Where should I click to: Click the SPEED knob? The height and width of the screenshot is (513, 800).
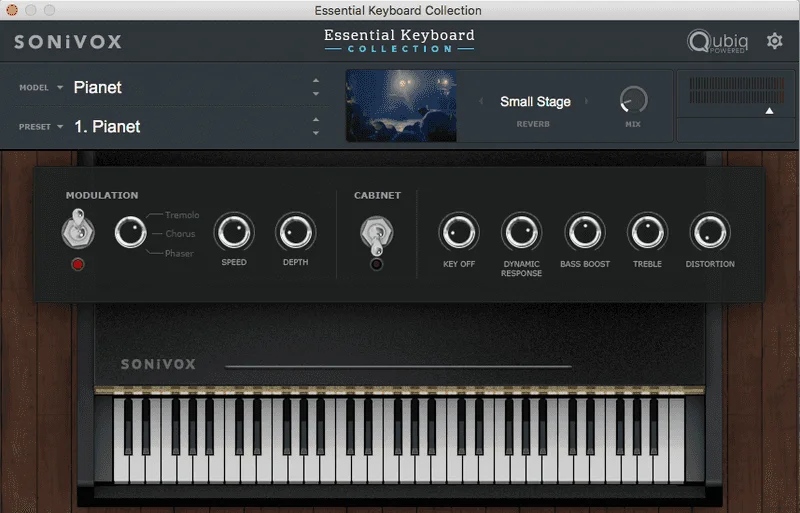[234, 232]
